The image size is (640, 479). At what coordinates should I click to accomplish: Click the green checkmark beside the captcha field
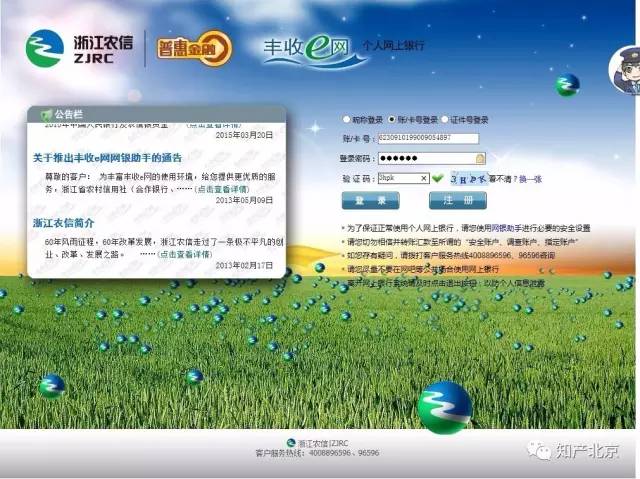click(438, 178)
